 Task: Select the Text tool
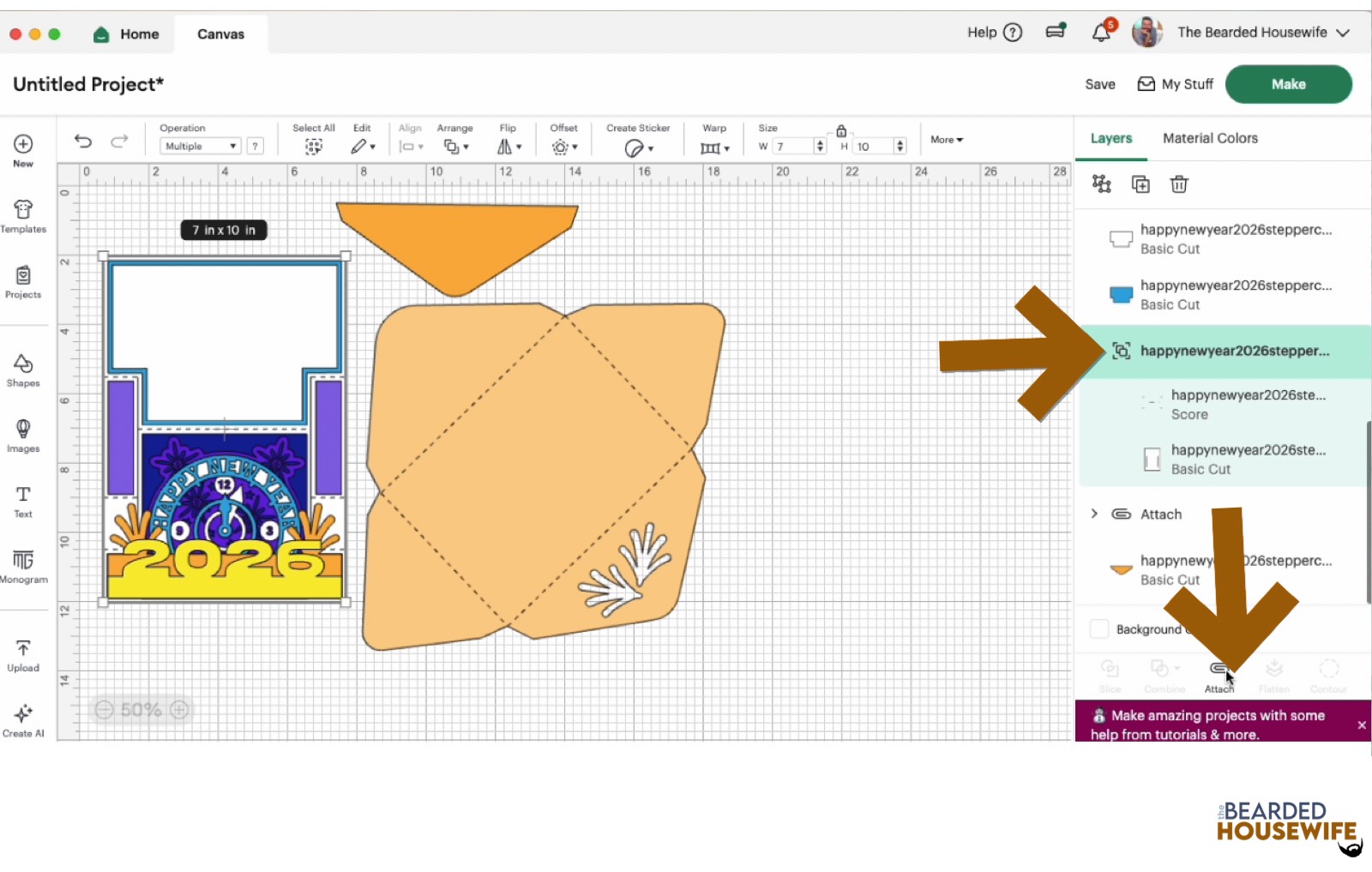(x=23, y=501)
